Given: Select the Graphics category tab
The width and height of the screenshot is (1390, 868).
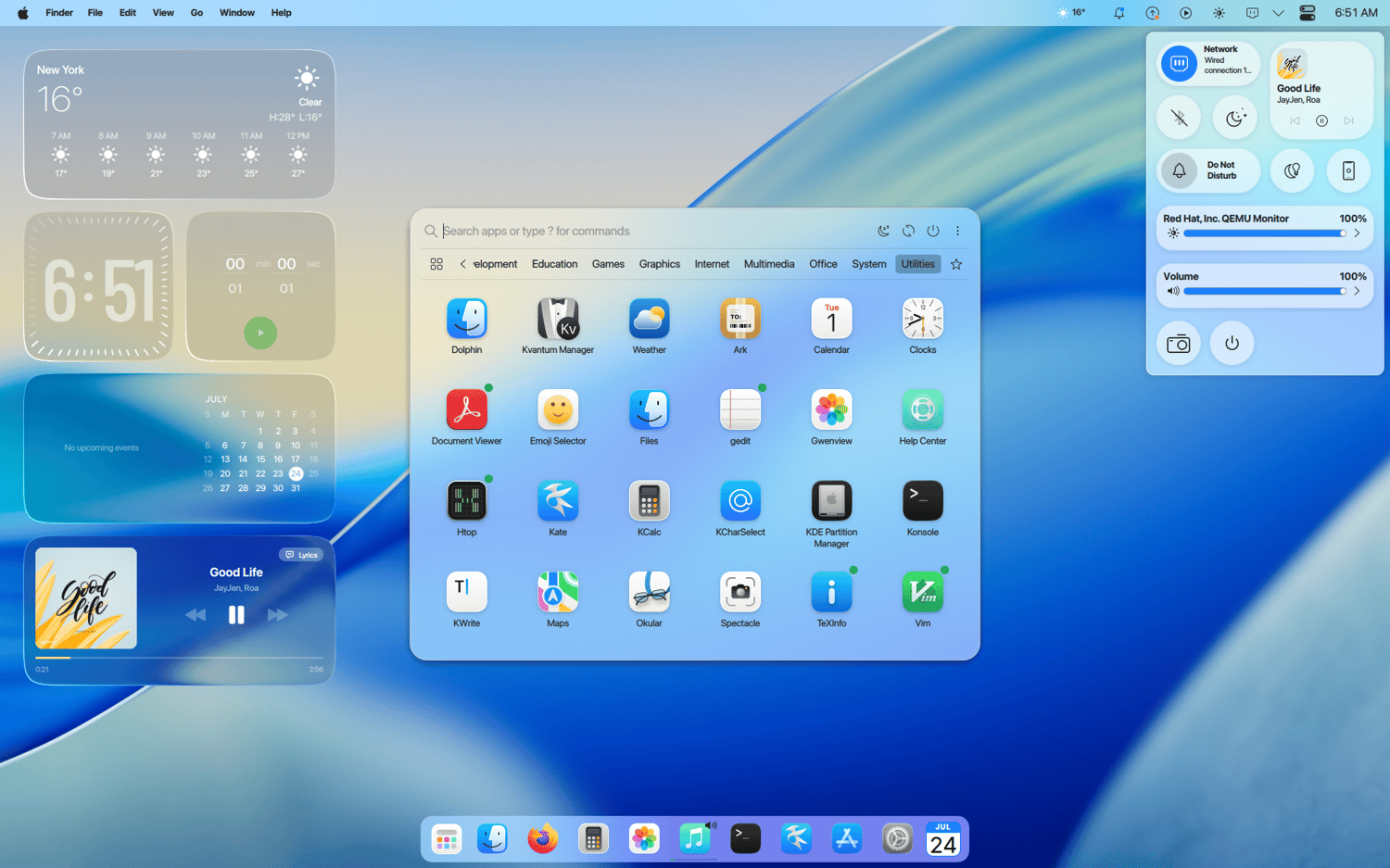Looking at the screenshot, I should click(x=660, y=264).
